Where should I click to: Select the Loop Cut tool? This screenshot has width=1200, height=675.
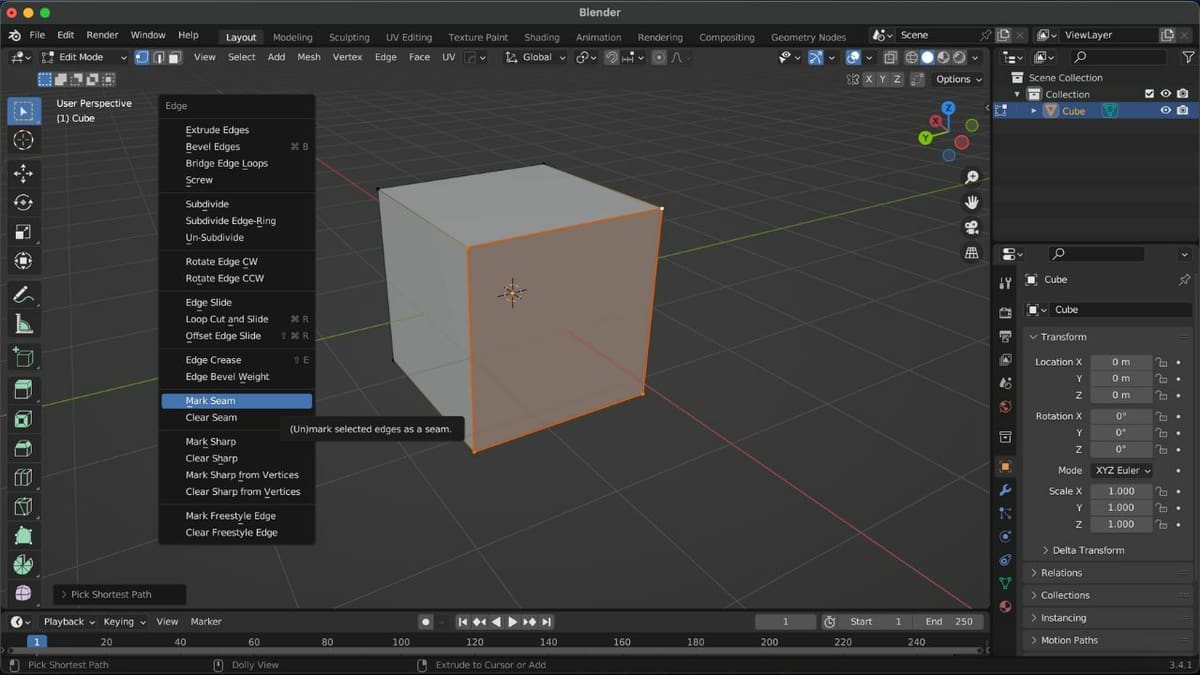23,477
